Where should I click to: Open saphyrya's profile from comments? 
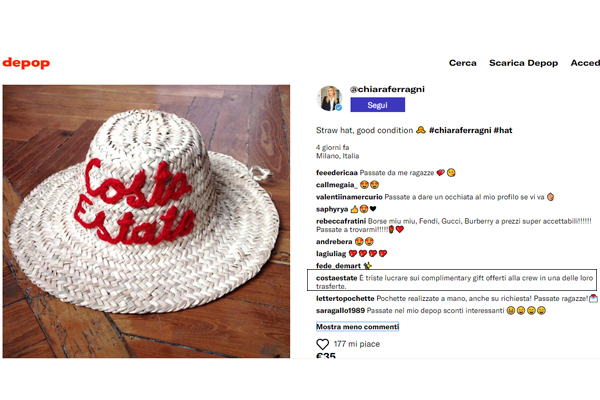[332, 209]
